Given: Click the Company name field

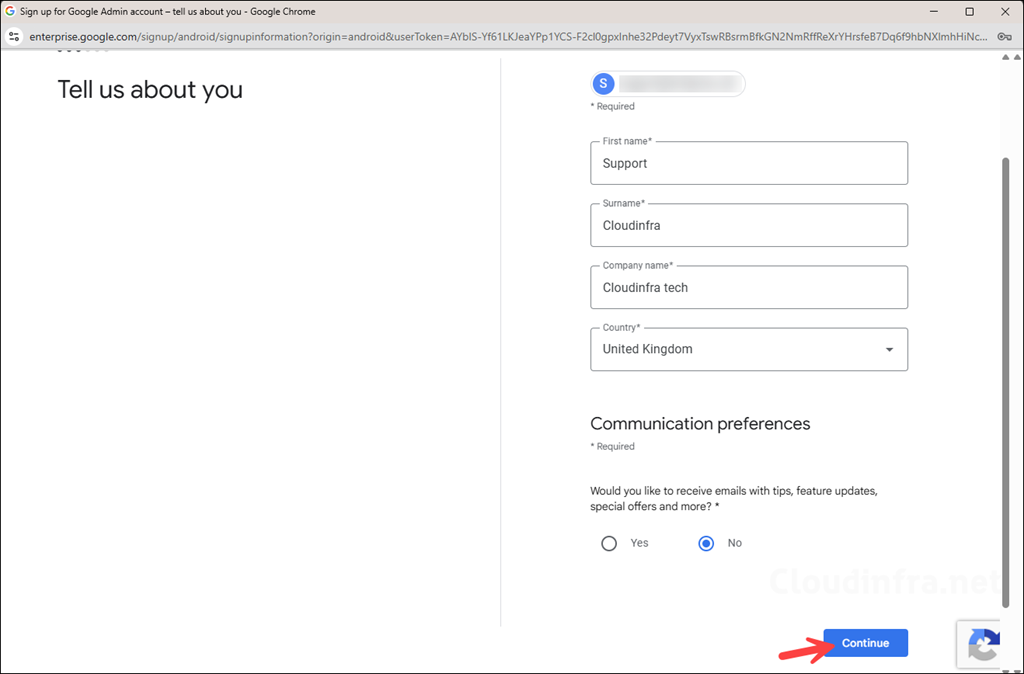Looking at the screenshot, I should tap(749, 287).
